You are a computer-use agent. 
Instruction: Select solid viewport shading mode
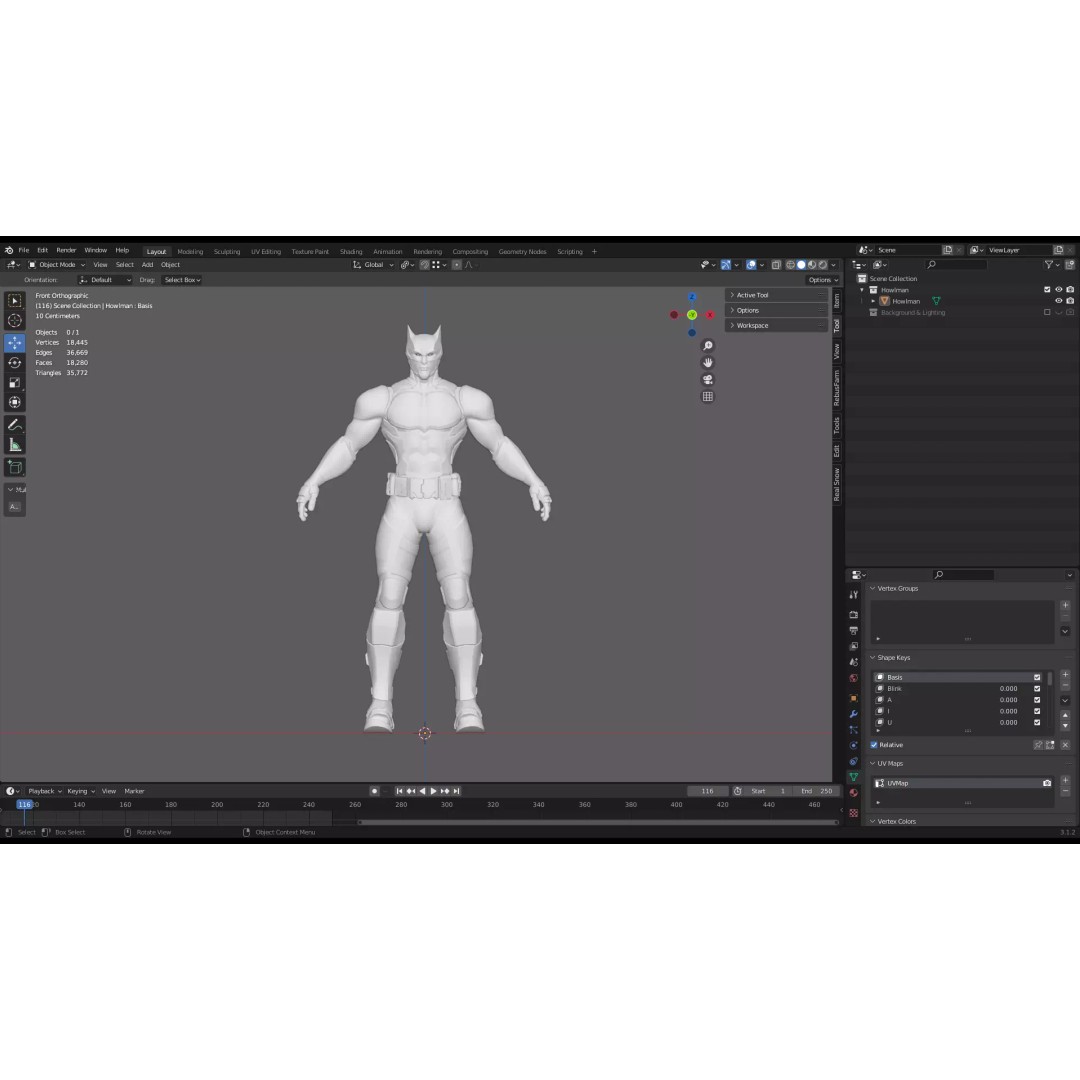801,264
